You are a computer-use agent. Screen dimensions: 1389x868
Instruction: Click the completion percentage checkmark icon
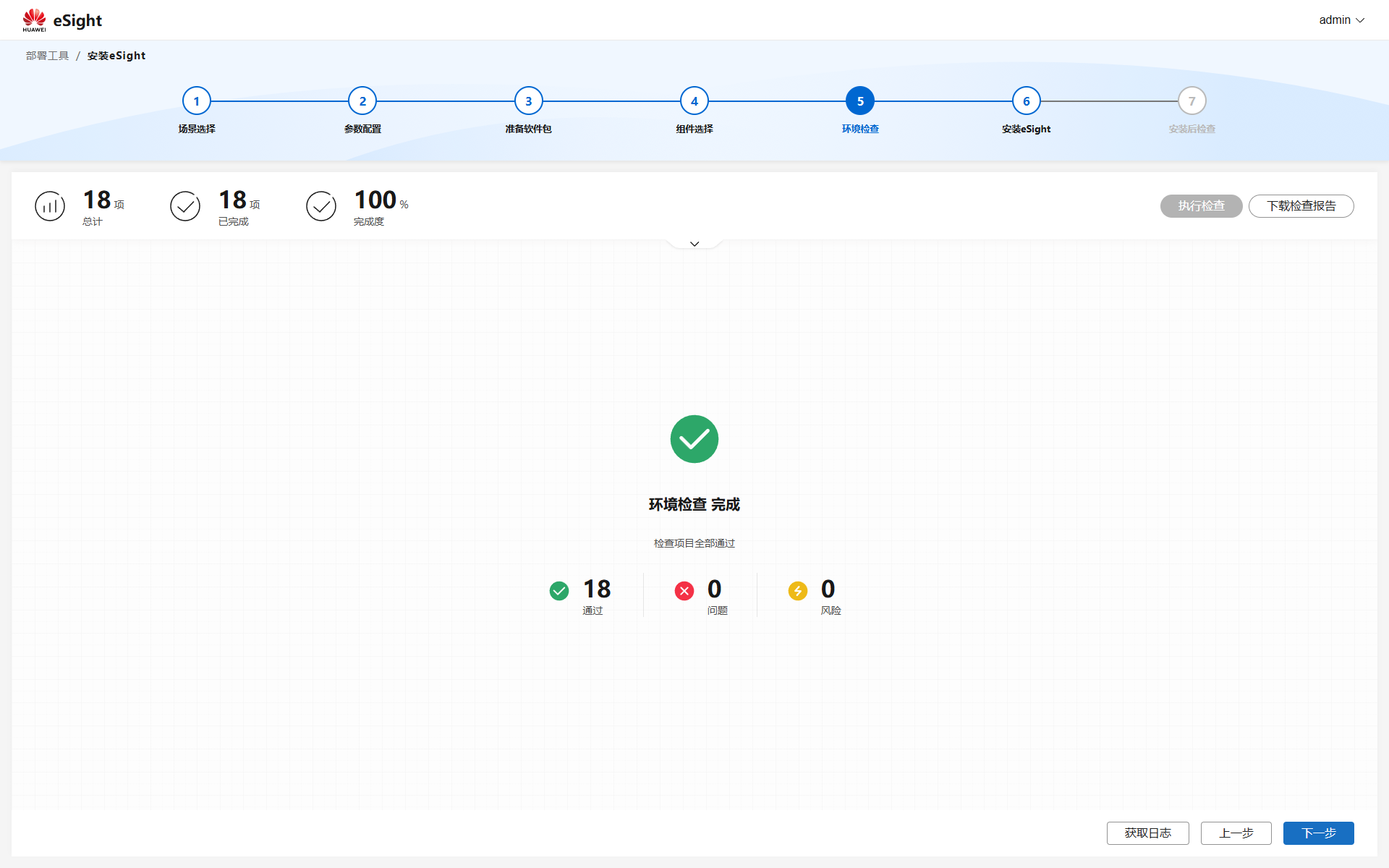[x=321, y=206]
